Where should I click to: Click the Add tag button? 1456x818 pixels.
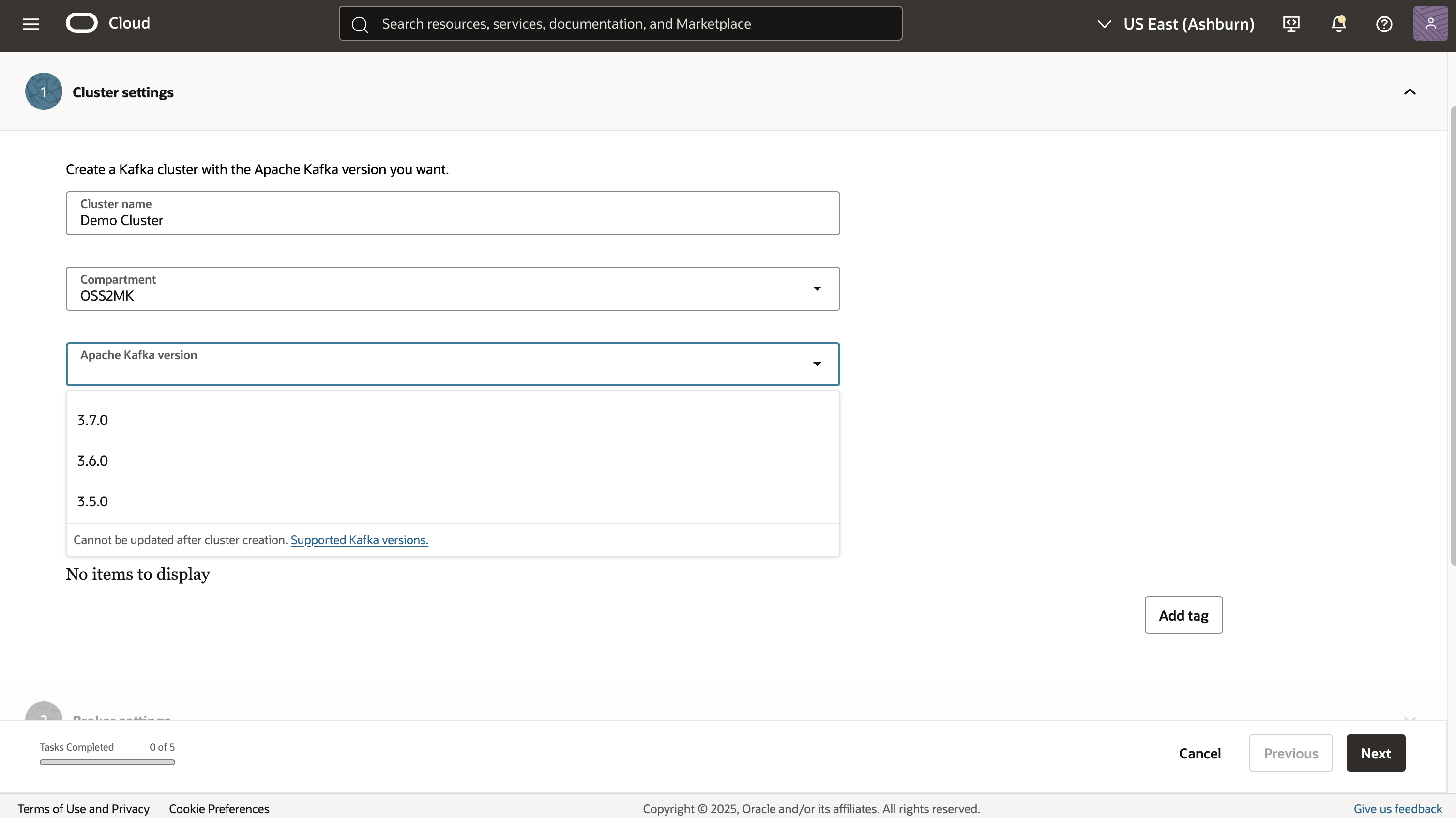[x=1183, y=615]
